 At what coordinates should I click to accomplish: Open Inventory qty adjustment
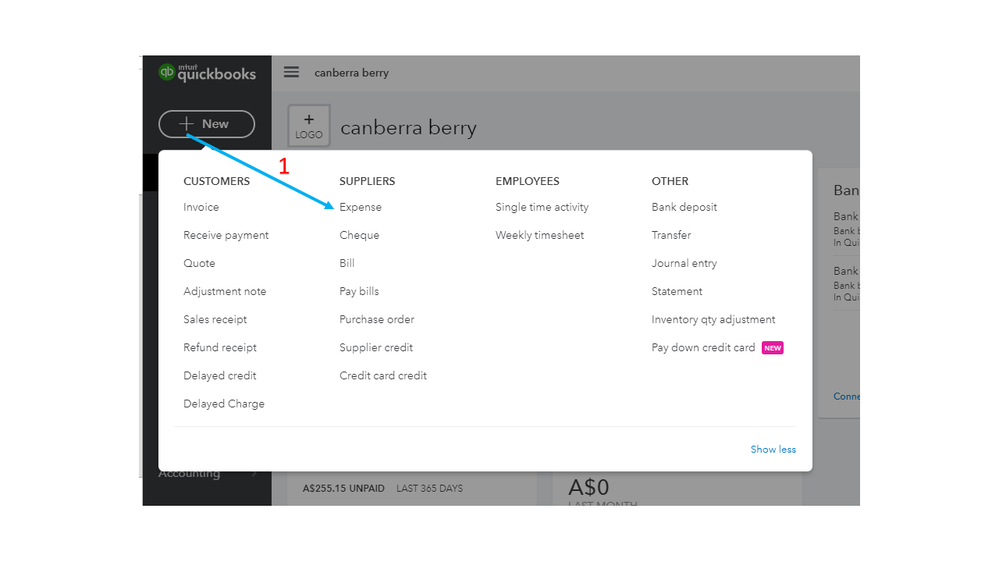(714, 319)
